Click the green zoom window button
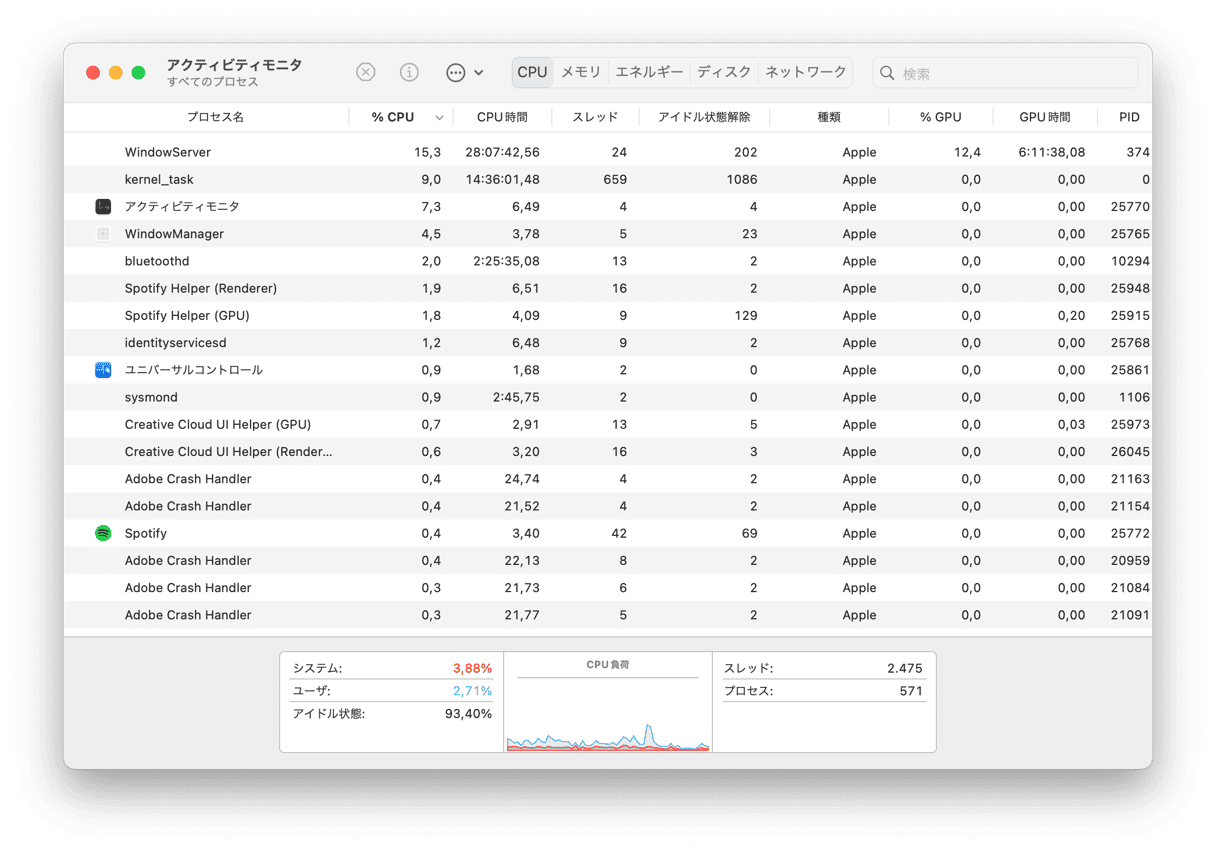 click(139, 73)
